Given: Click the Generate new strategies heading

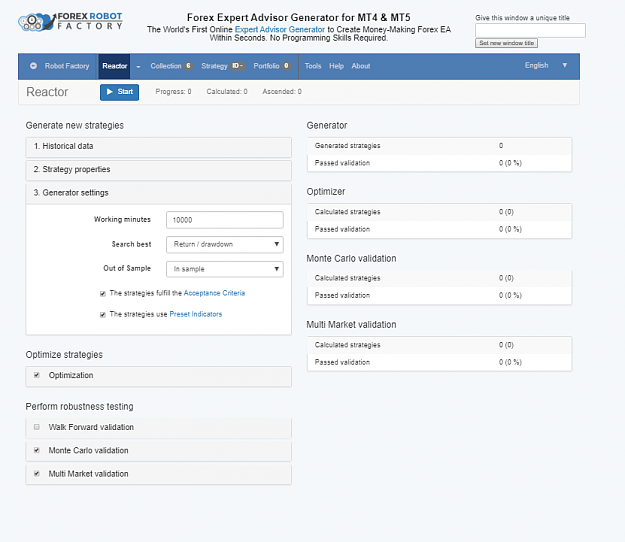Looking at the screenshot, I should pos(75,126).
